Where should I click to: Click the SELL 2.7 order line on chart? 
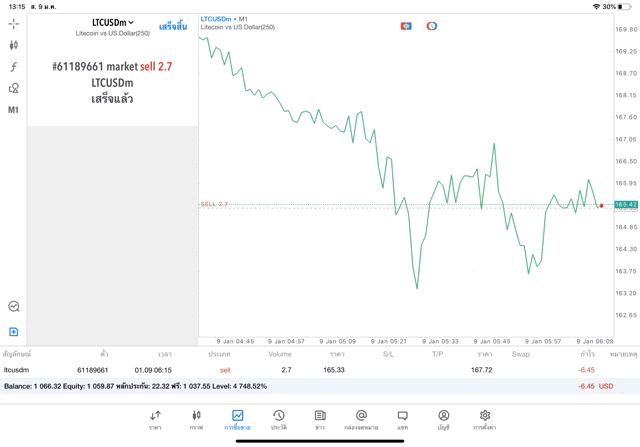215,204
